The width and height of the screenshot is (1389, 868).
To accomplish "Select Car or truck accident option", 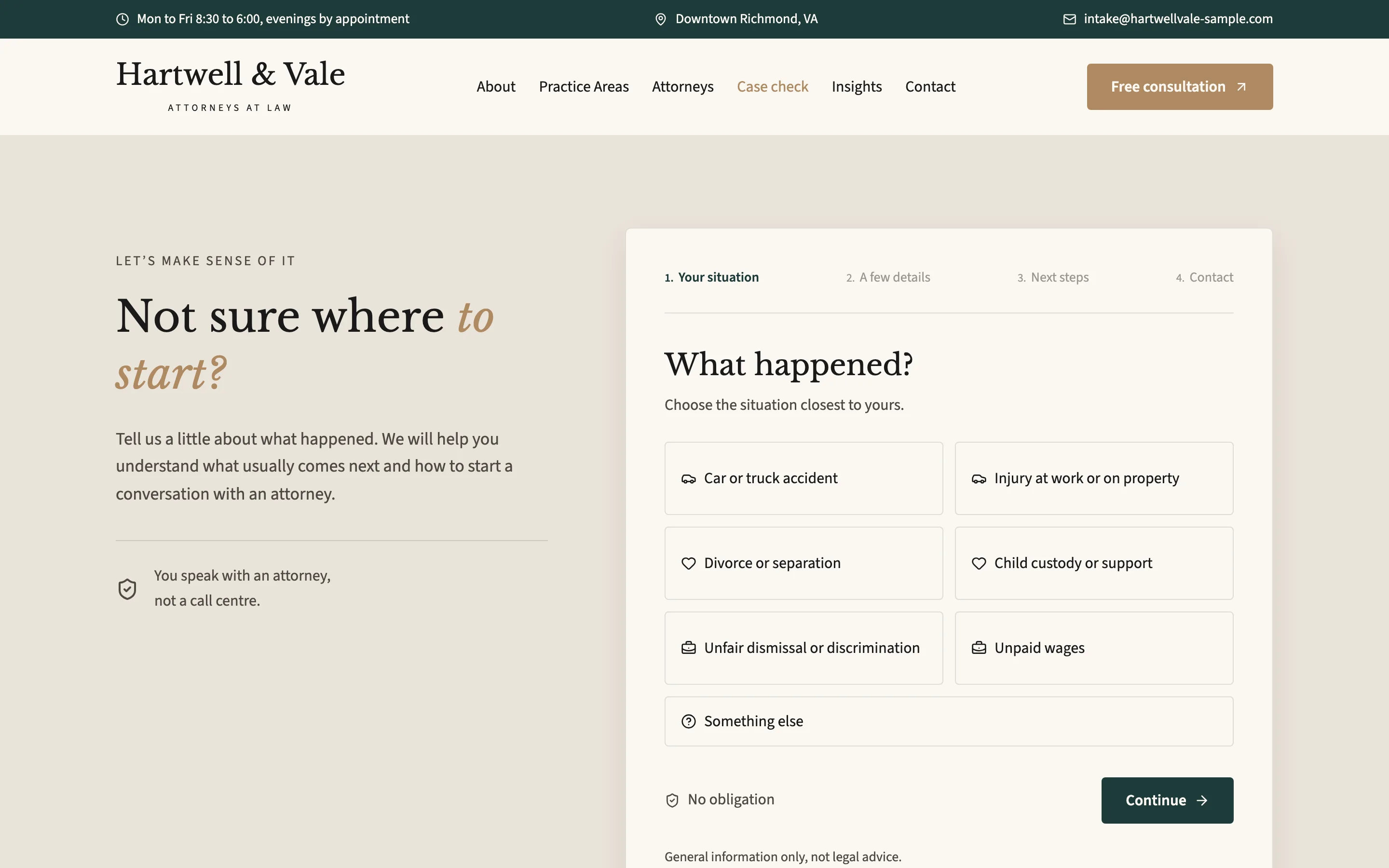I will click(803, 478).
